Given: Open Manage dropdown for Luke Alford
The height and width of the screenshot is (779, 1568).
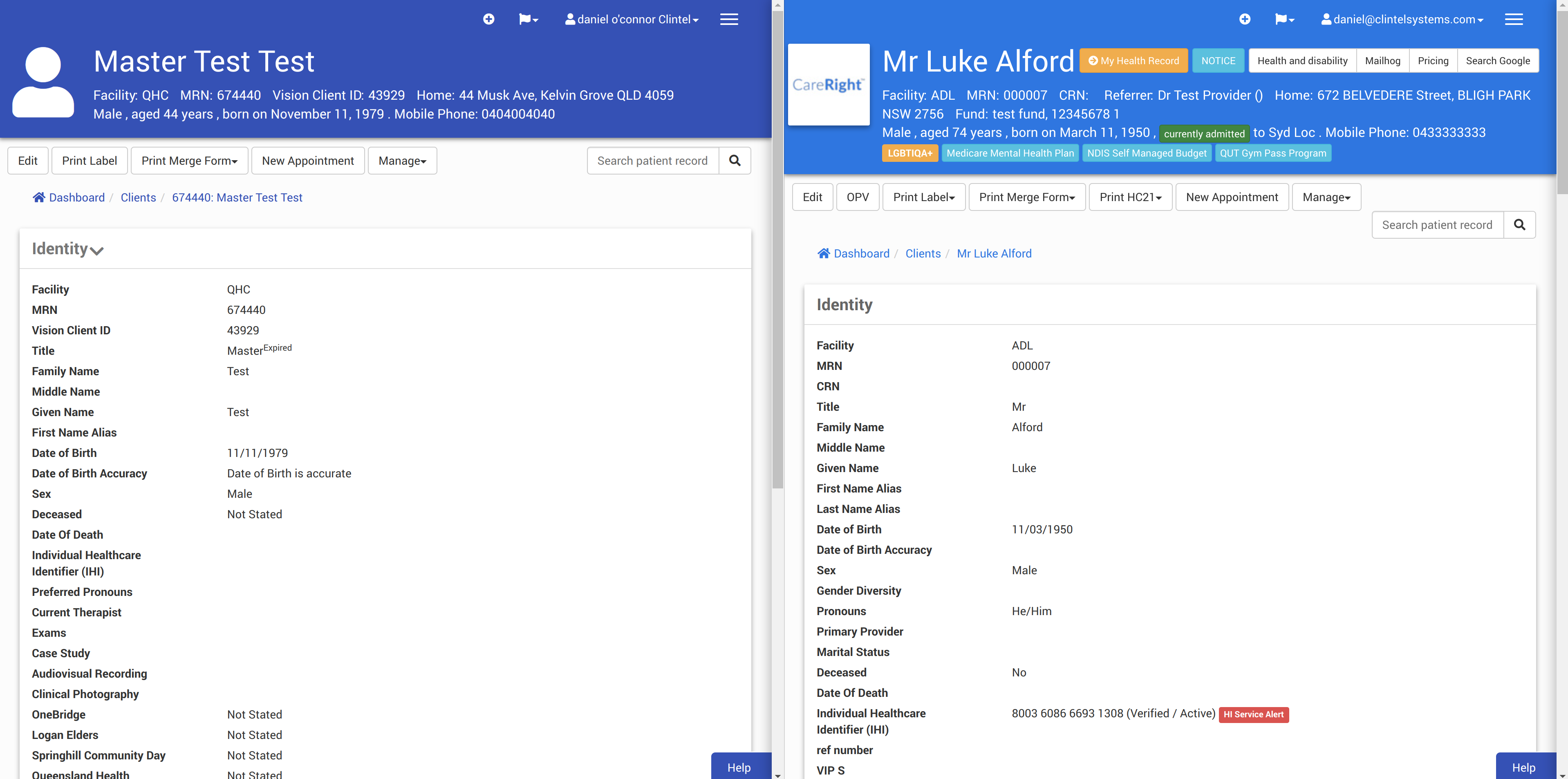Looking at the screenshot, I should [x=1326, y=197].
